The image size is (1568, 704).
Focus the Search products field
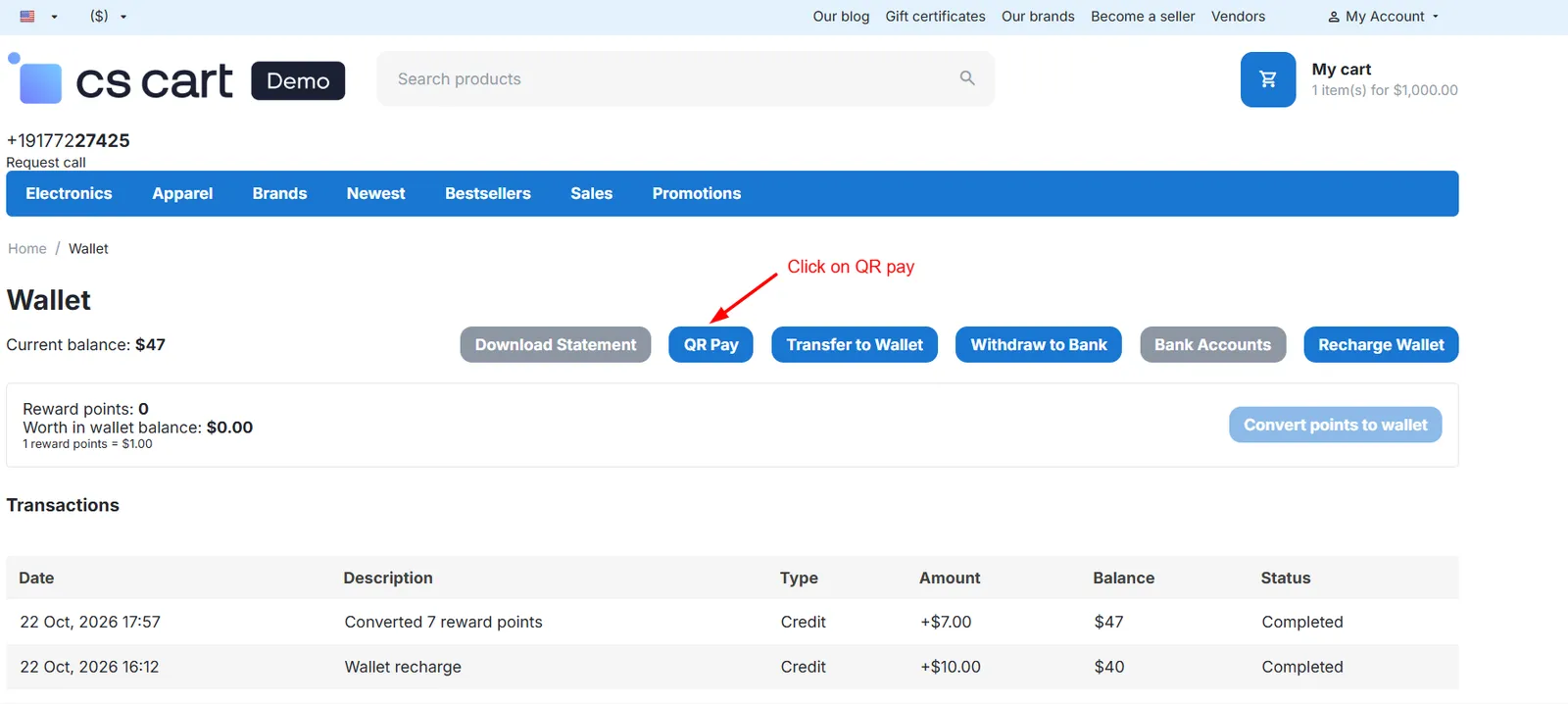pyautogui.click(x=685, y=78)
